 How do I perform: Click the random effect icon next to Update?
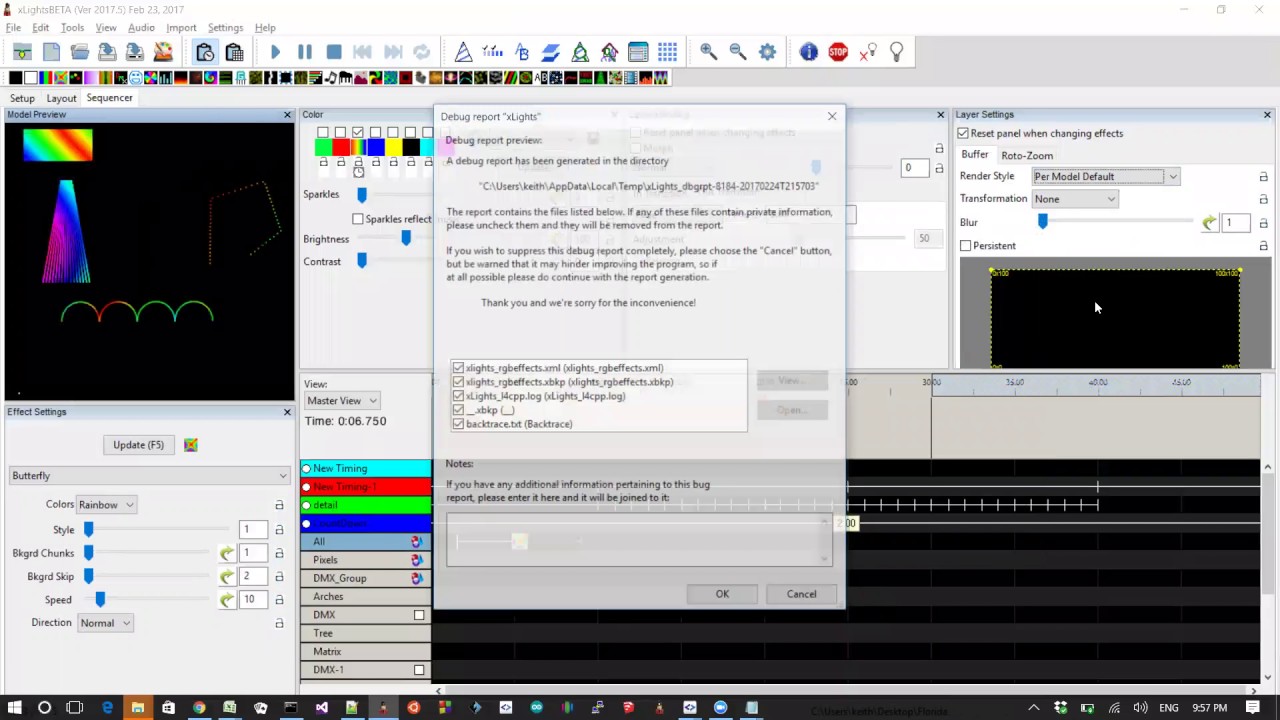[x=191, y=445]
